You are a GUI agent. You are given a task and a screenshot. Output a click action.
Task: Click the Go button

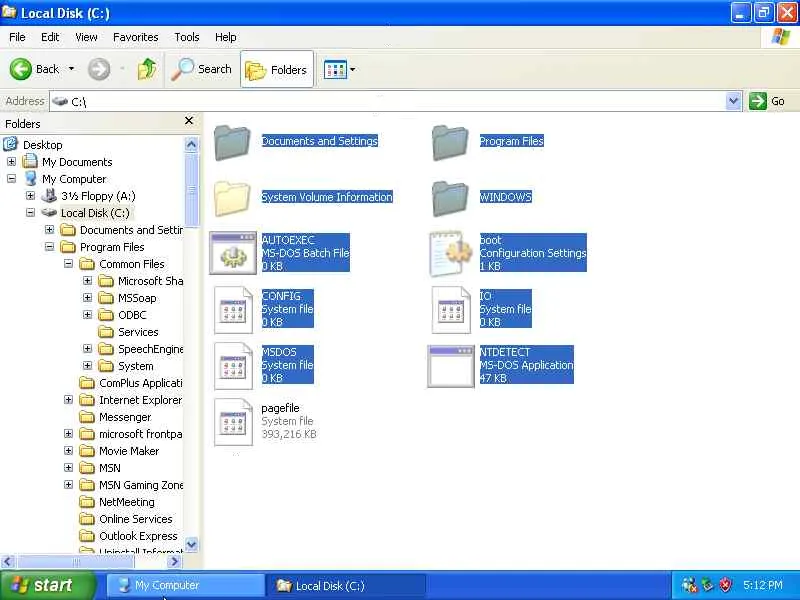point(767,101)
